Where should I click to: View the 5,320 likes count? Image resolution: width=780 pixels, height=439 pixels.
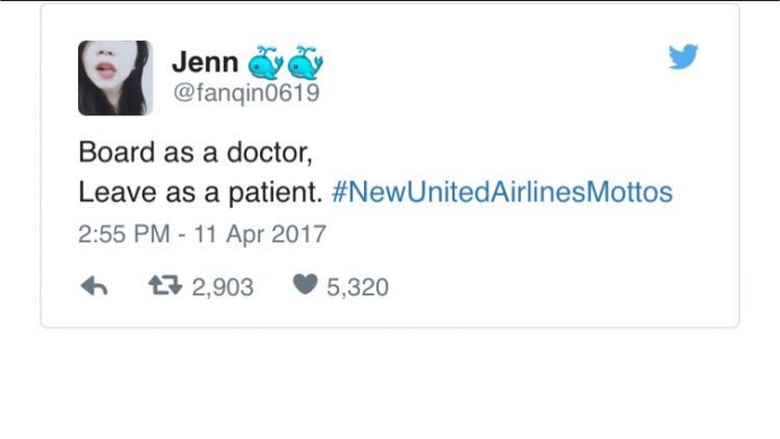[357, 288]
